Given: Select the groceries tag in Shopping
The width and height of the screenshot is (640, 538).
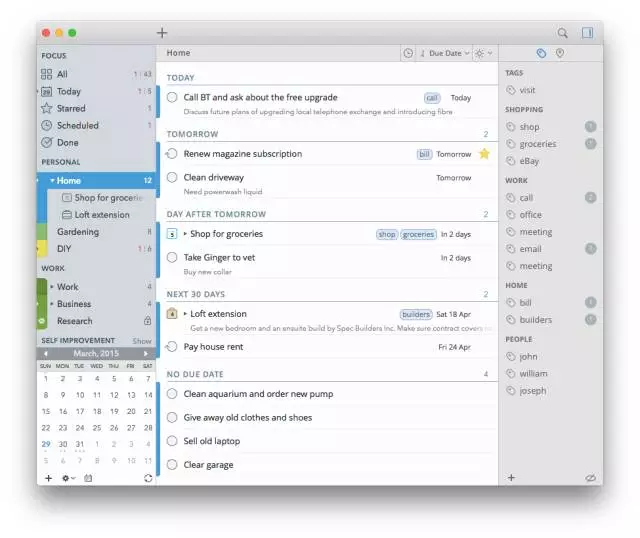Looking at the screenshot, I should 538,144.
